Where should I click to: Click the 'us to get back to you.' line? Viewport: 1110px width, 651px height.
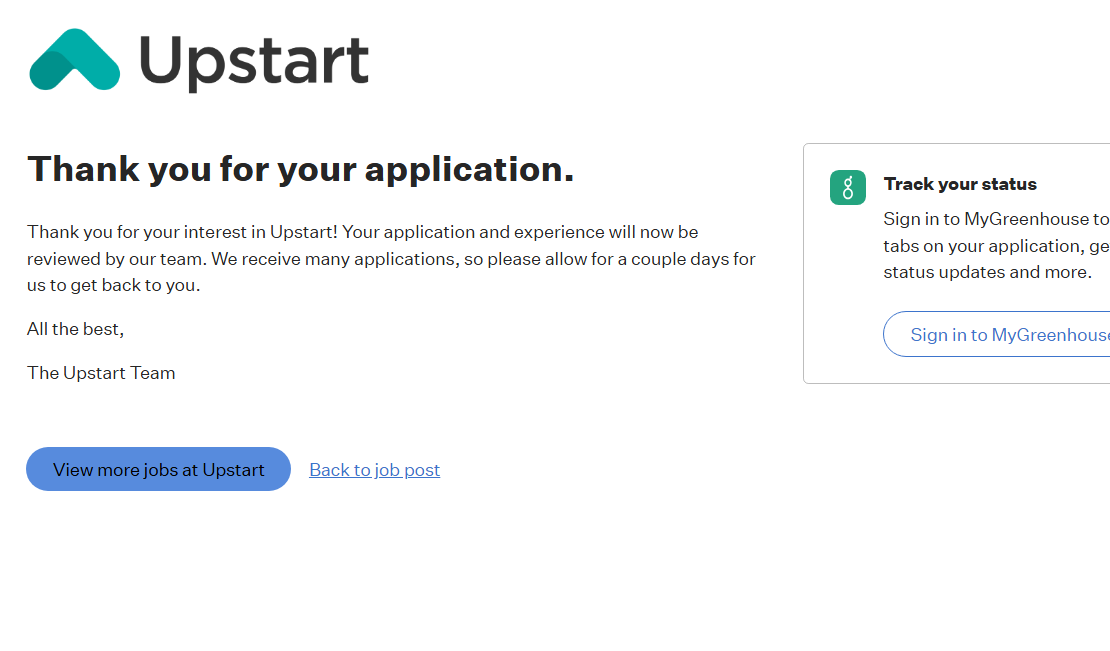(113, 285)
